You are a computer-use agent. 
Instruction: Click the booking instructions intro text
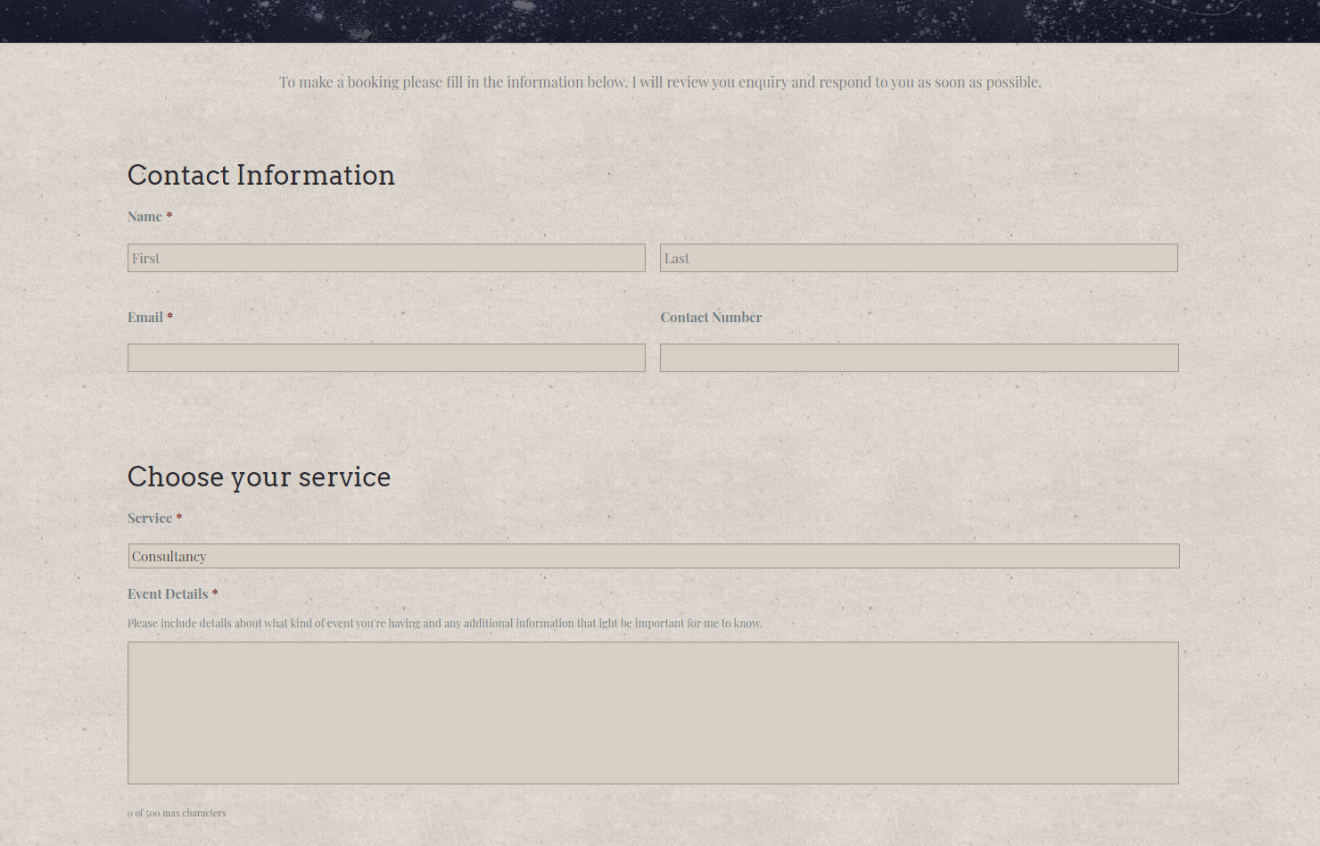click(660, 82)
